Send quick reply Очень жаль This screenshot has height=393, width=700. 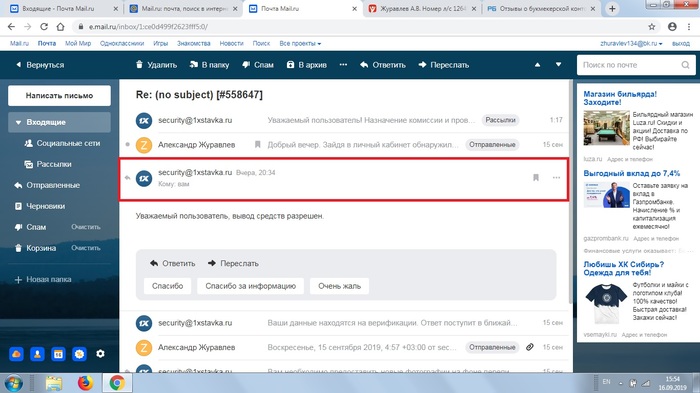pos(339,286)
